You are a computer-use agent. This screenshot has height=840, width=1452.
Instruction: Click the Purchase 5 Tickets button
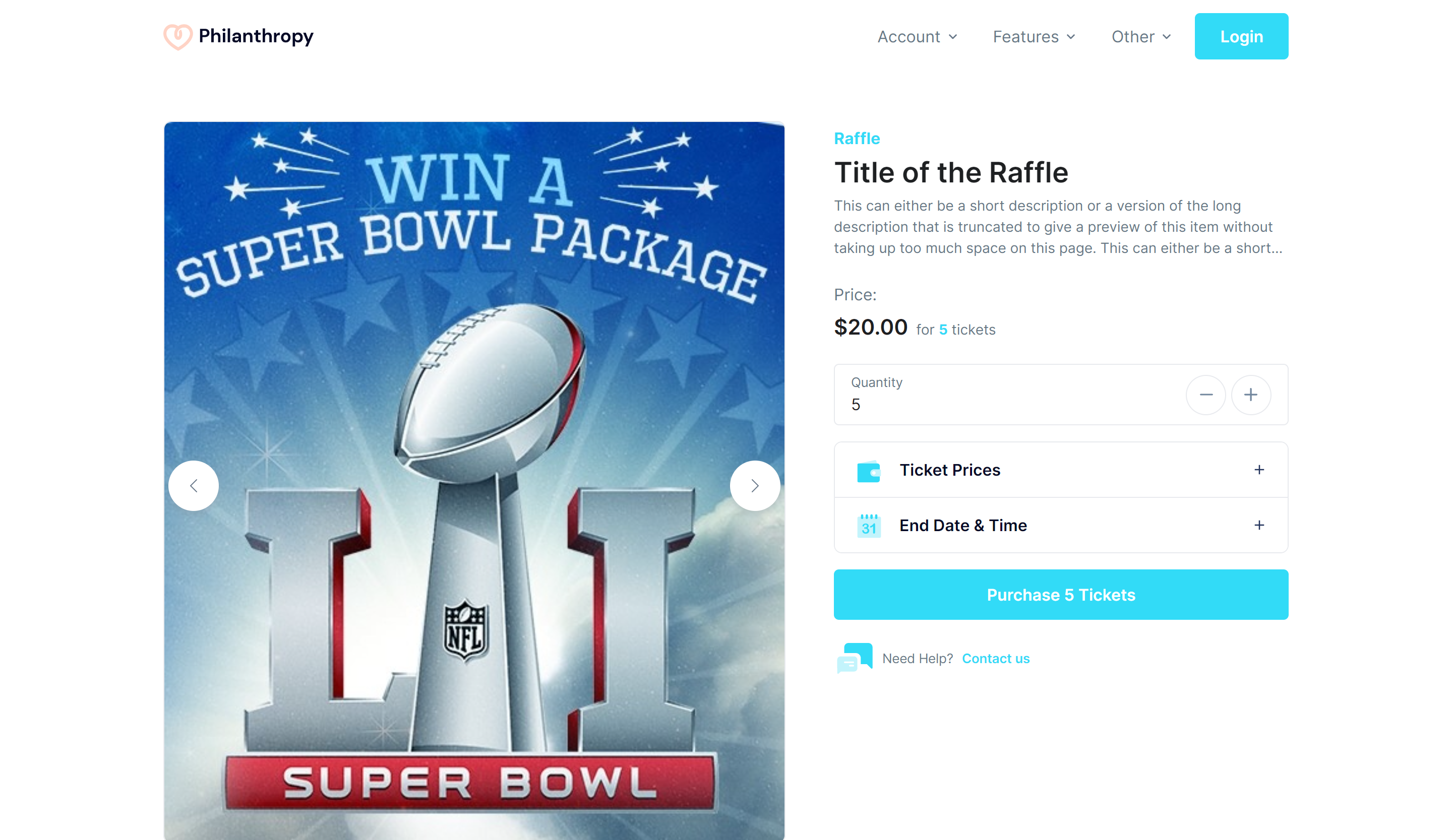[1061, 595]
